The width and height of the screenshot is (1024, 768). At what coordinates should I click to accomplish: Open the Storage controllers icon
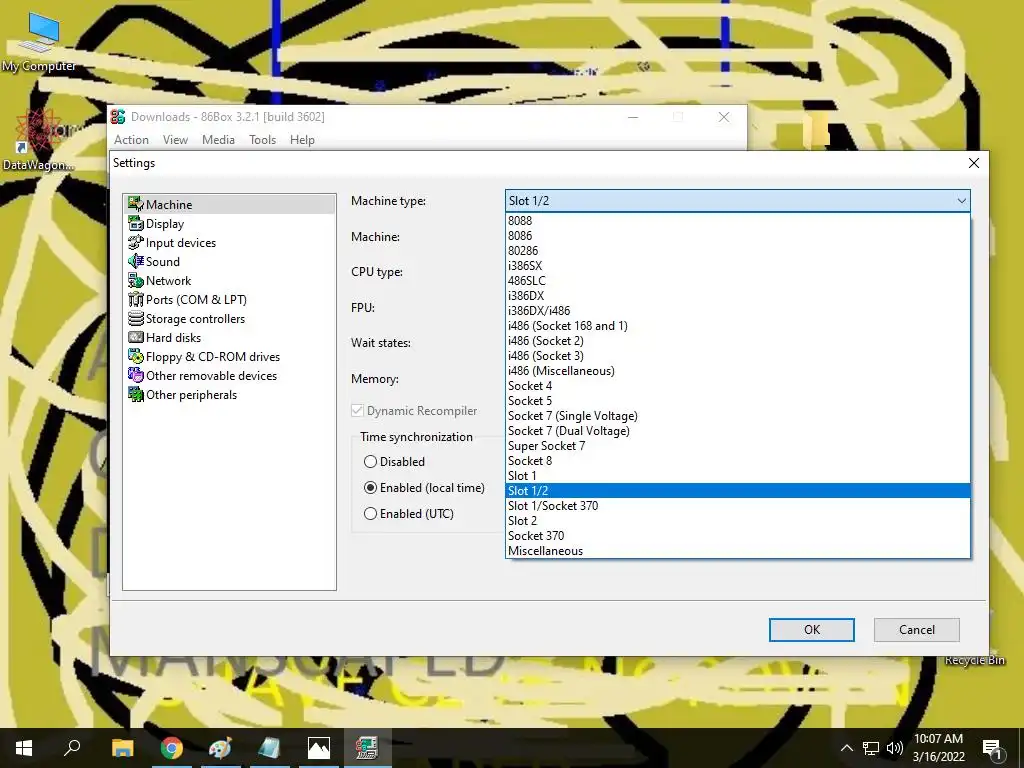pos(135,318)
